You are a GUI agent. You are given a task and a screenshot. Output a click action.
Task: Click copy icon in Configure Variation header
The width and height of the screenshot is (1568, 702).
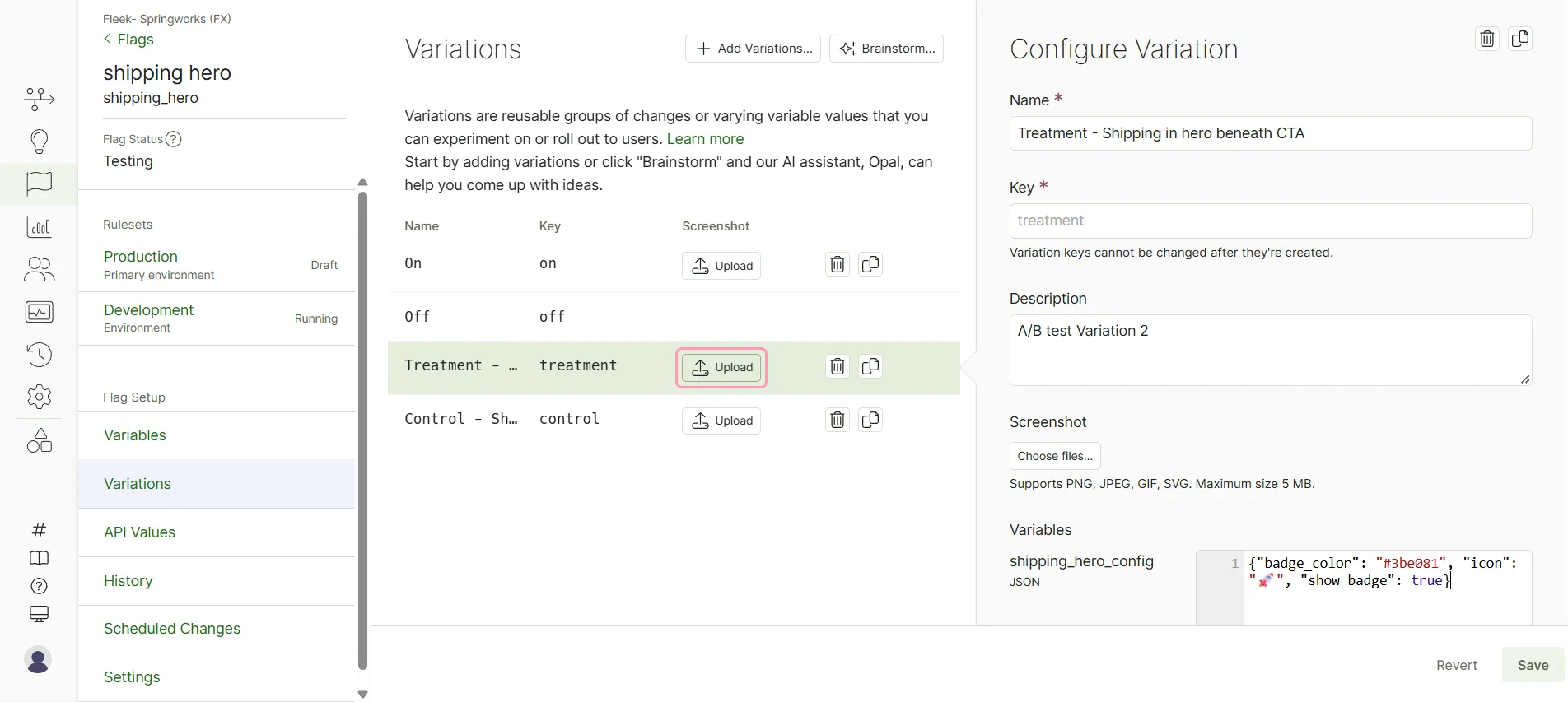pyautogui.click(x=1520, y=39)
